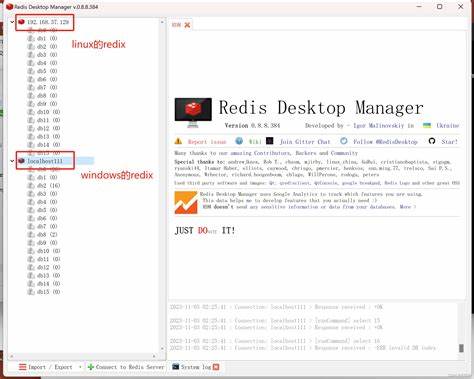The height and width of the screenshot is (379, 474).
Task: Click db5 database icon under localhost111
Action: [31, 210]
